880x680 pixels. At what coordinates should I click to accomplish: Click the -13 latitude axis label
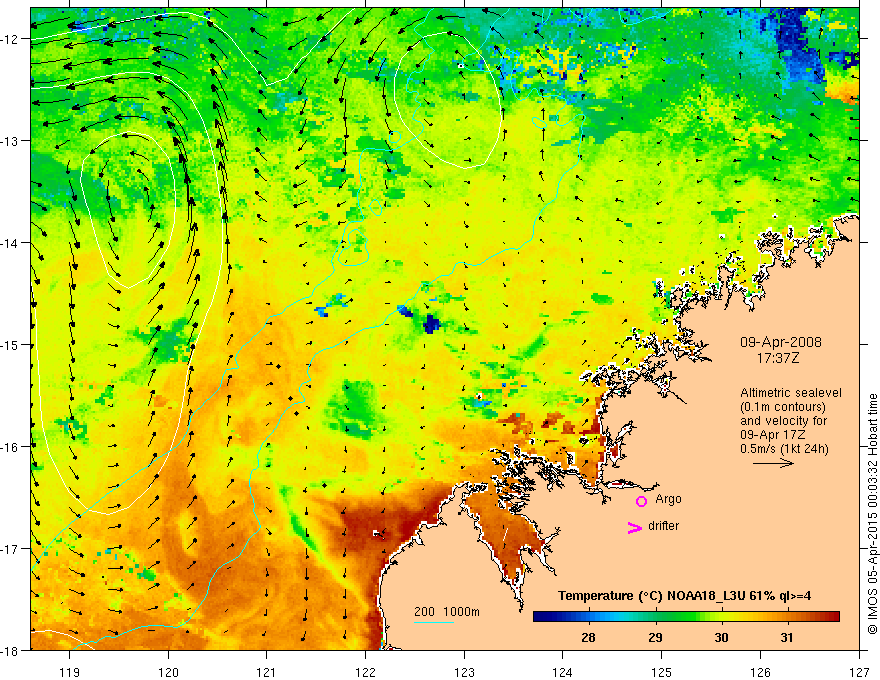11,140
